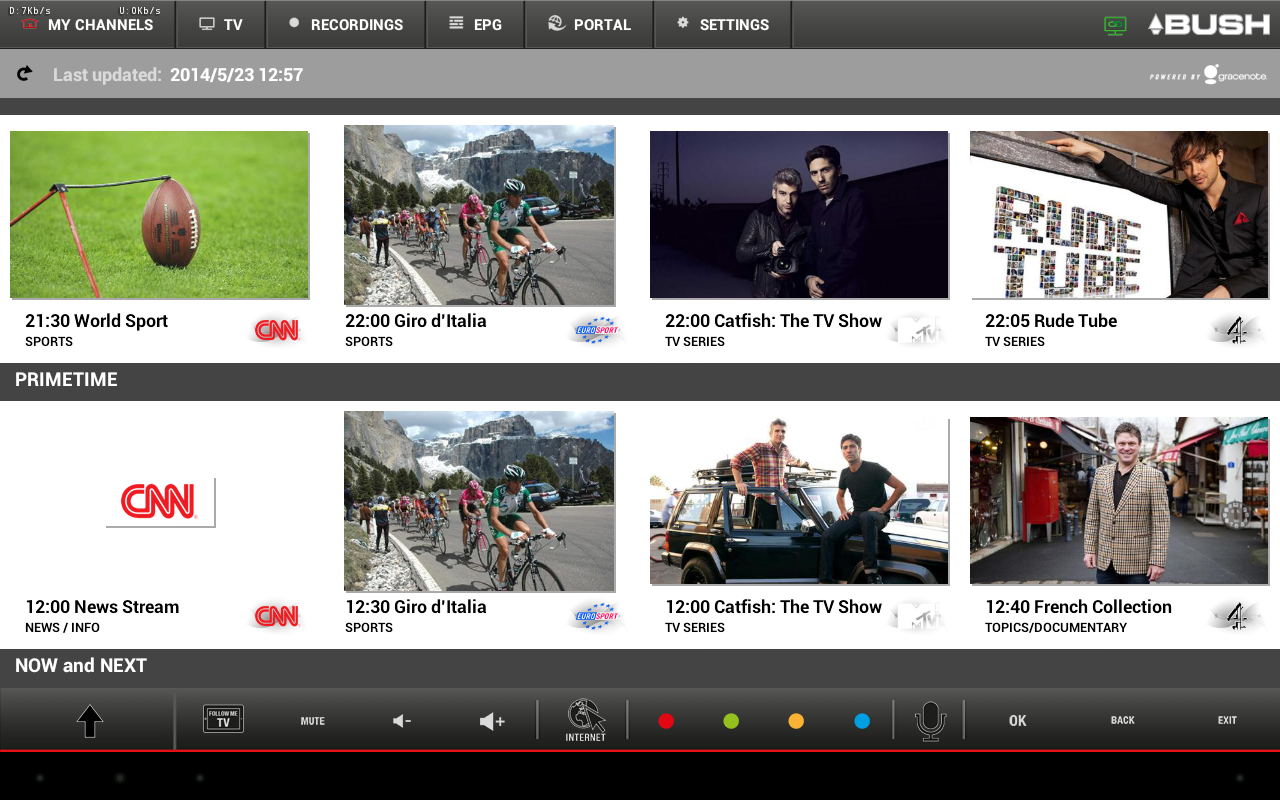Click the Eurosport logo beside 12:30 Giro d'Italia
The width and height of the screenshot is (1280, 800).
coord(597,616)
